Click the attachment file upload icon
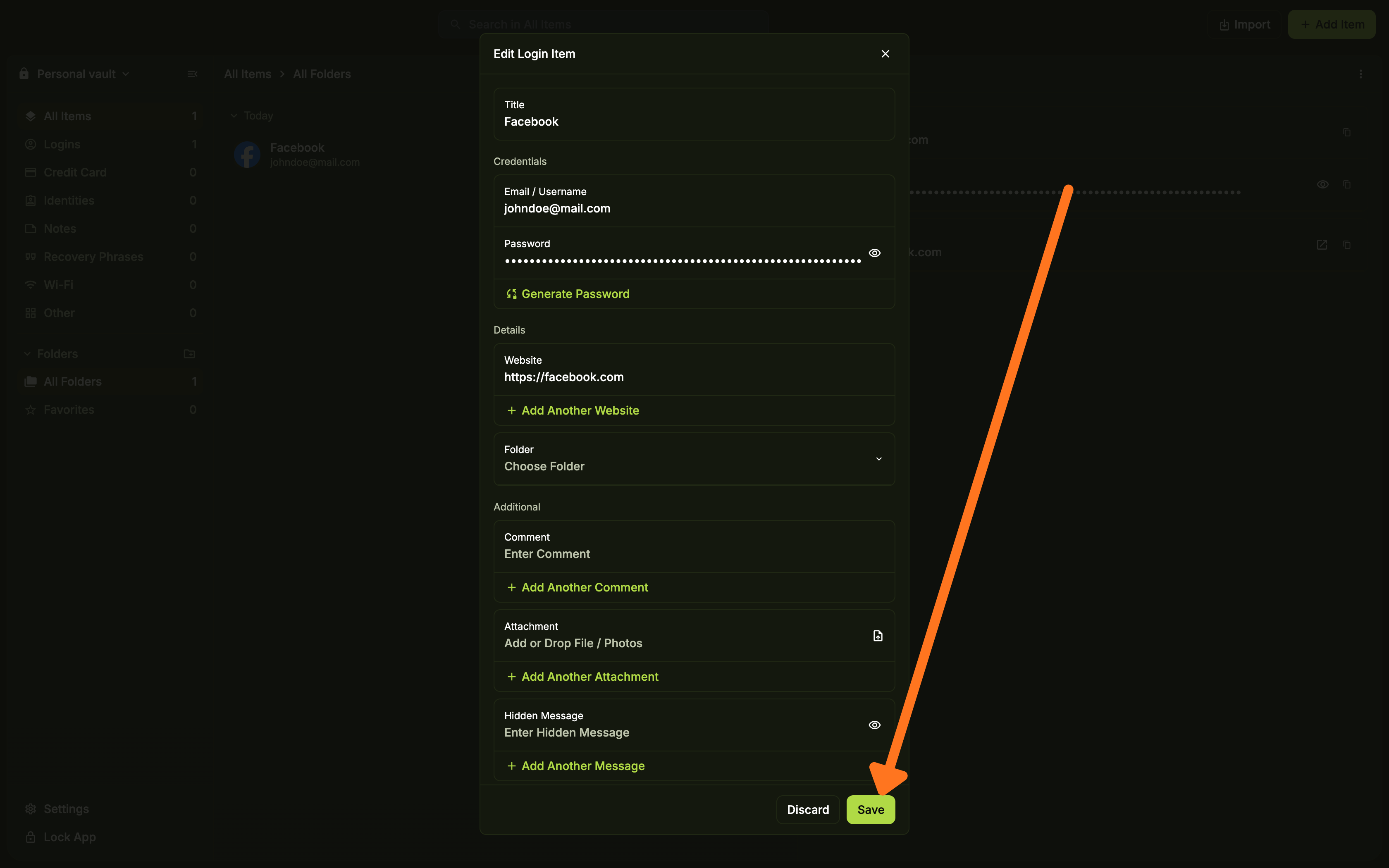 click(878, 636)
